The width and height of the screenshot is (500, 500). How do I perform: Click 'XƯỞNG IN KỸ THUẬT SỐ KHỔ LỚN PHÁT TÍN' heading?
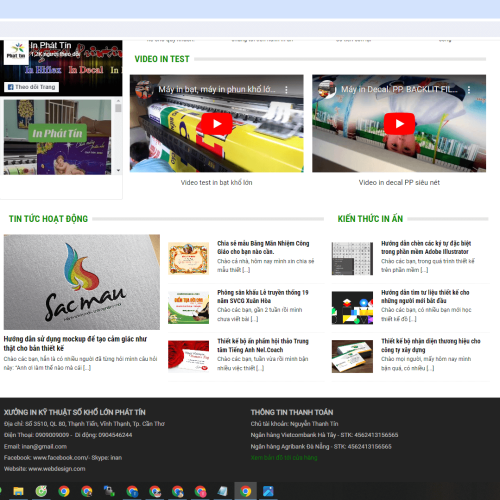(x=75, y=412)
